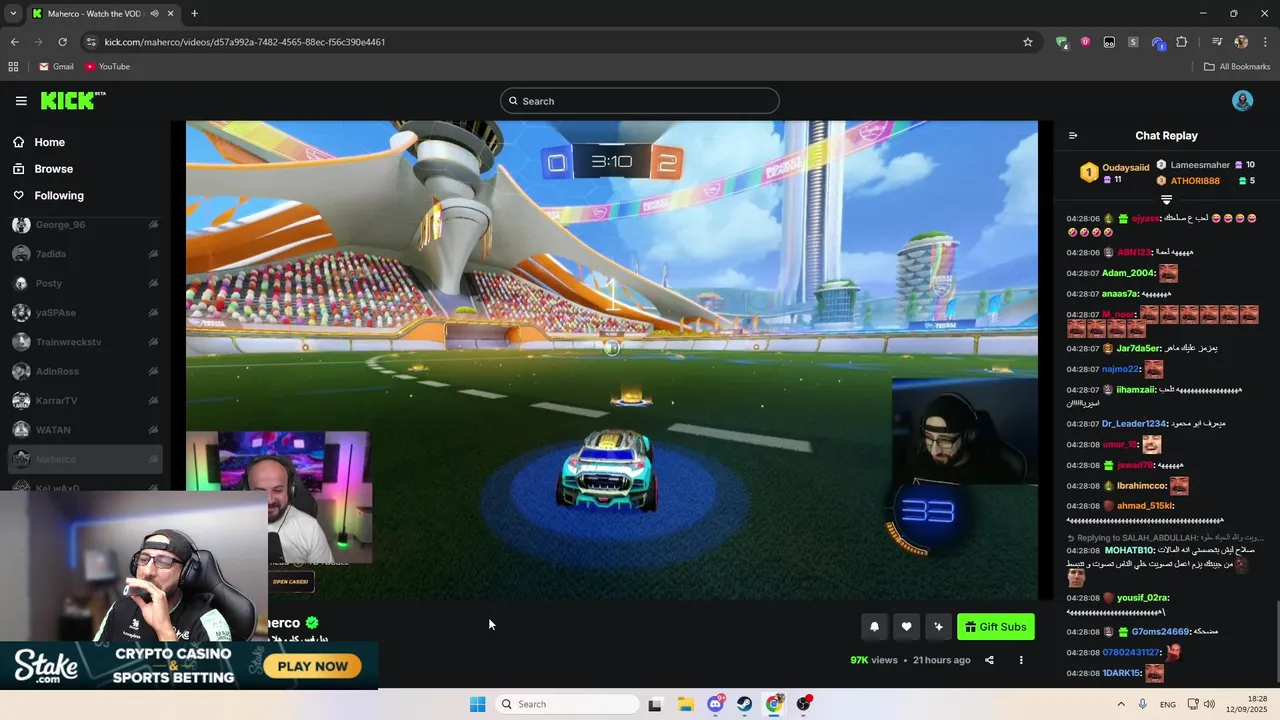Viewport: 1280px width, 720px height.
Task: Click the PLAY NOW Stake ad button
Action: pos(313,666)
